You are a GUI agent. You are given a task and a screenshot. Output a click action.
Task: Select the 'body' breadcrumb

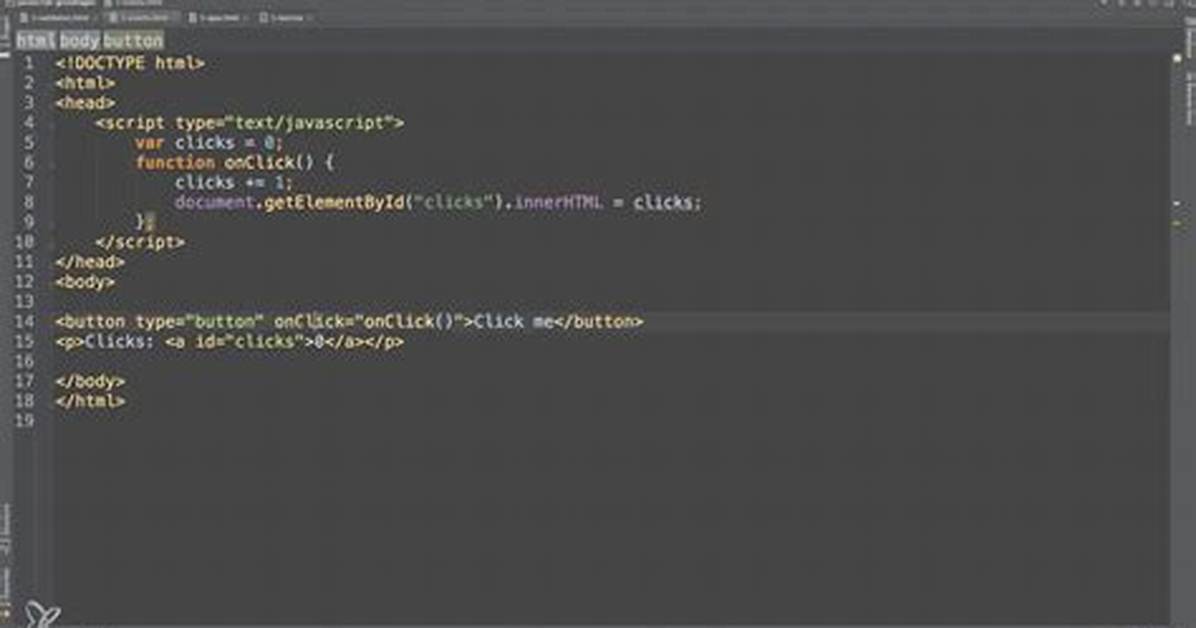coord(79,40)
